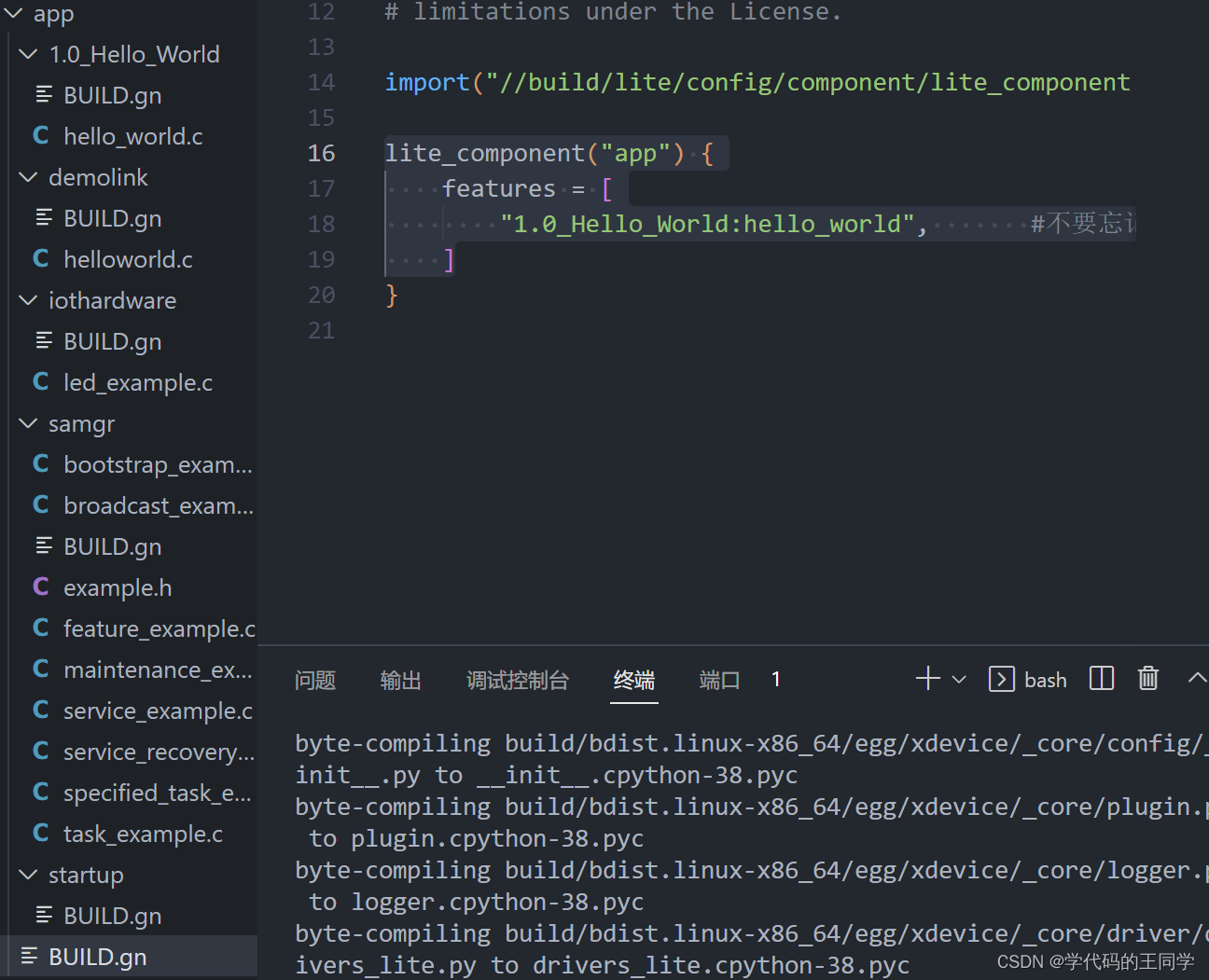This screenshot has width=1209, height=980.
Task: Open led_example.c under iothardware
Action: pyautogui.click(x=138, y=382)
